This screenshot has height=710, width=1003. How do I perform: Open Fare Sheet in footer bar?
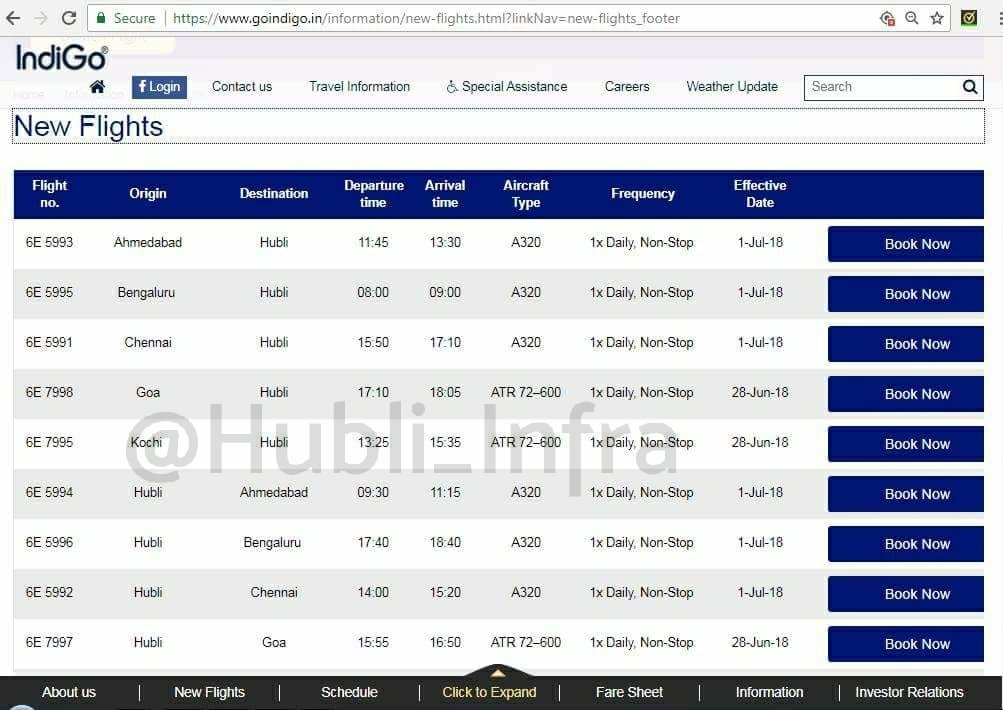(629, 692)
